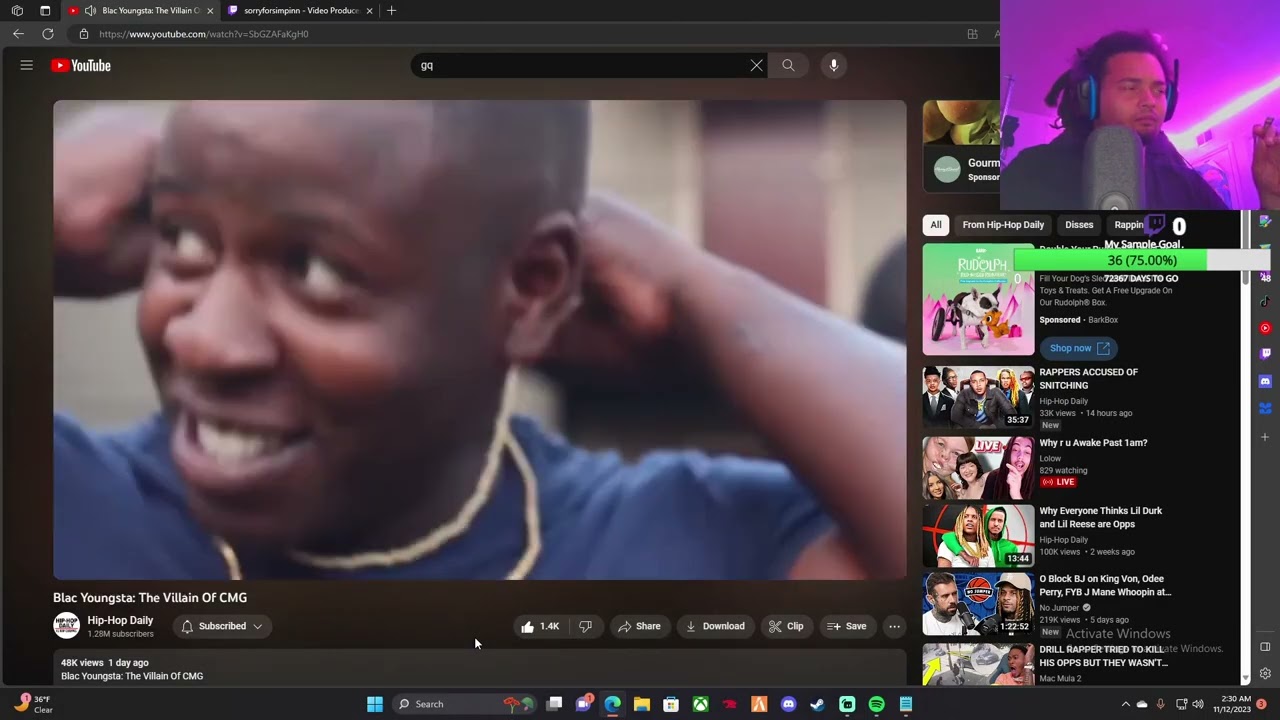
Task: Open the Subscribed notification dropdown
Action: tap(222, 626)
